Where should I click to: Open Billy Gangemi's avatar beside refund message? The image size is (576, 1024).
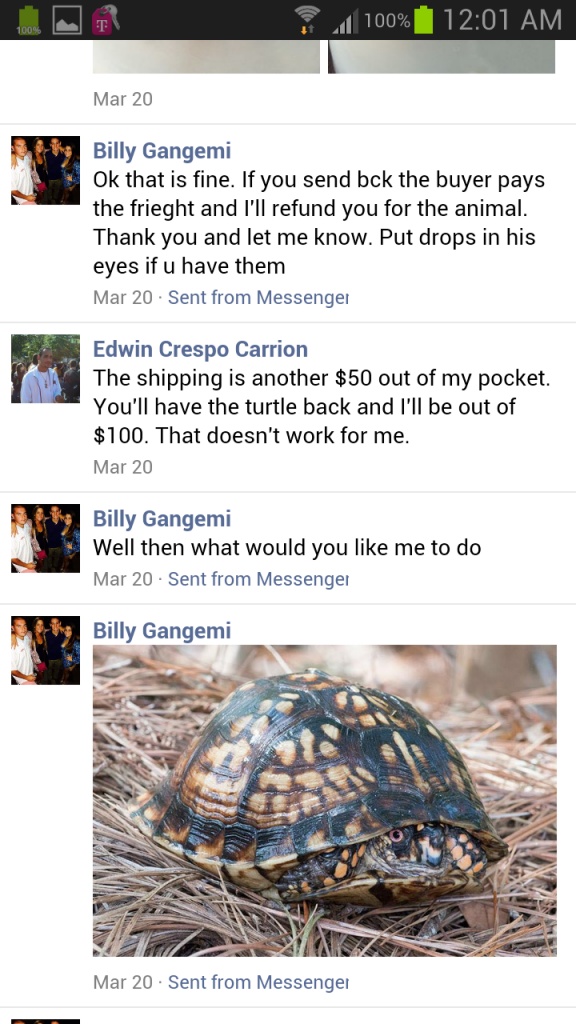pos(45,170)
